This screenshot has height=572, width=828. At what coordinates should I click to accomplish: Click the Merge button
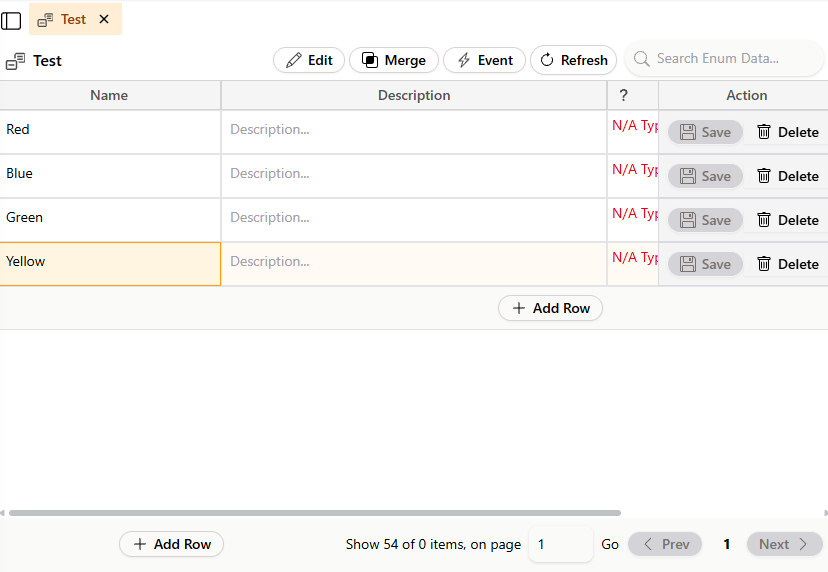(x=394, y=60)
